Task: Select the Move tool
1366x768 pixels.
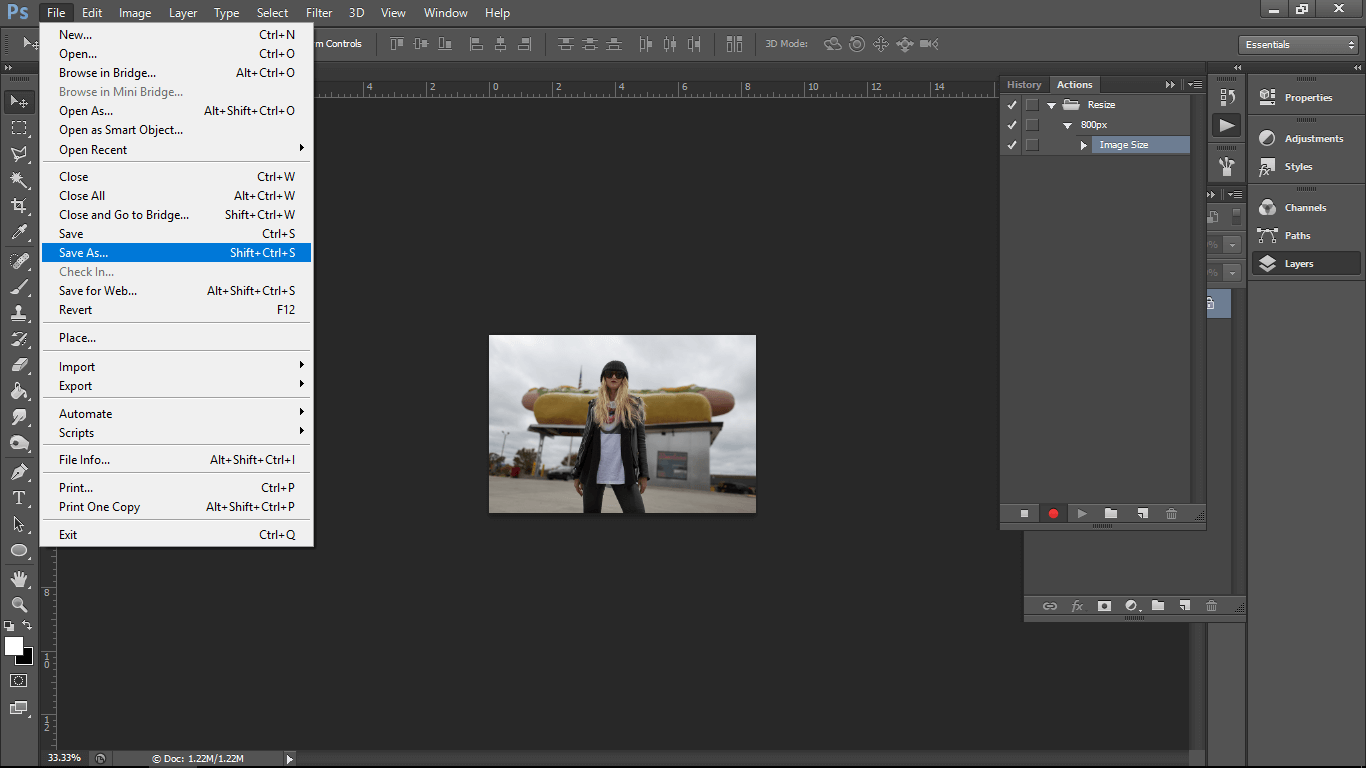Action: 18,101
